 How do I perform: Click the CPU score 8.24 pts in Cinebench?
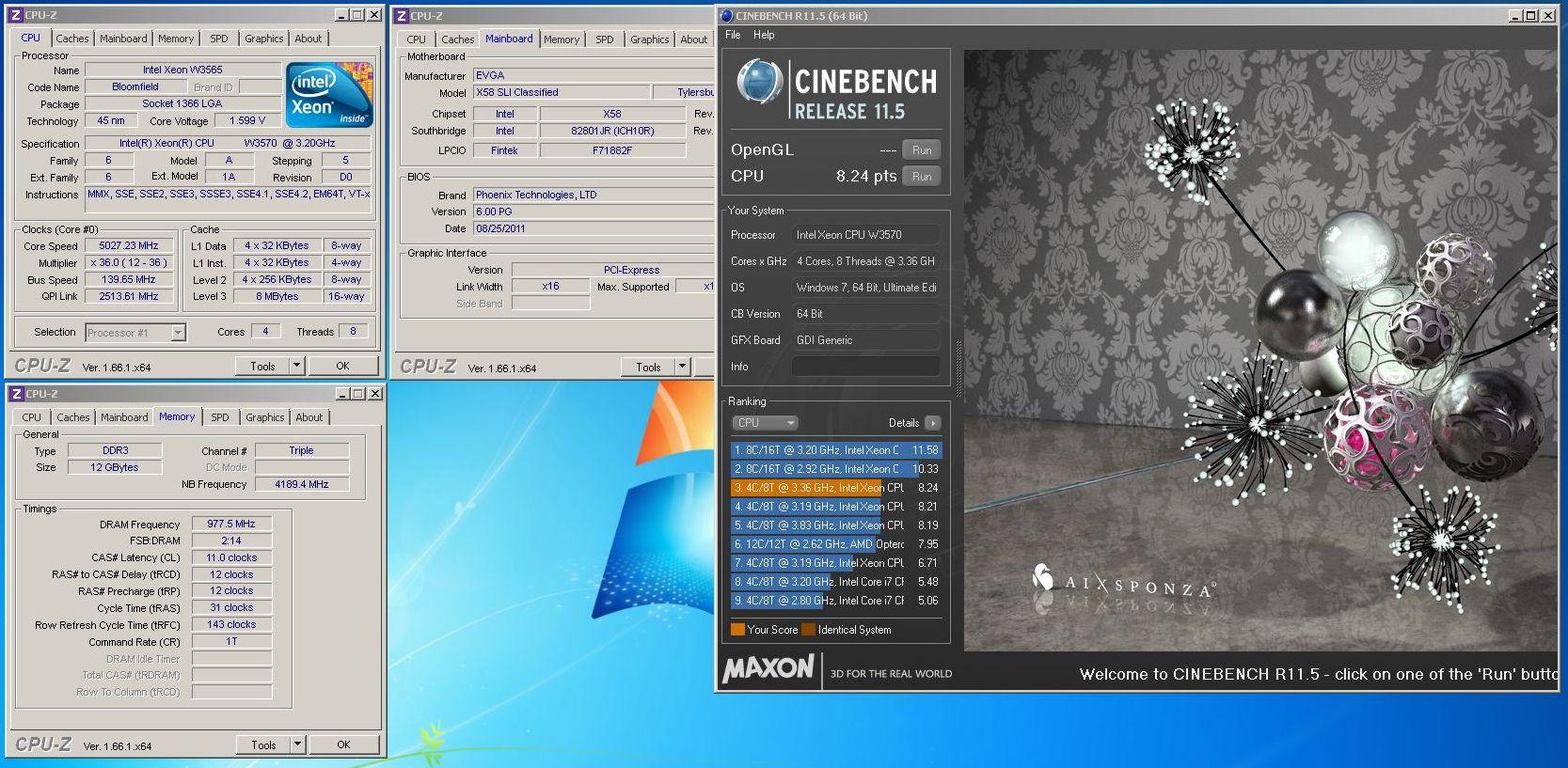866,176
